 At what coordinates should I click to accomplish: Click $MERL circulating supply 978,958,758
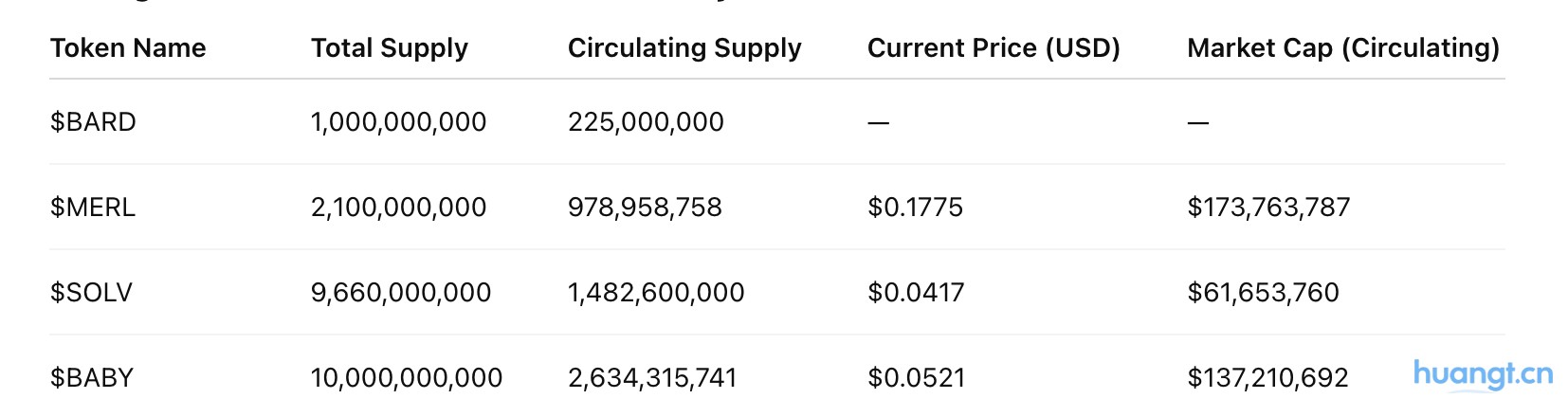pos(645,208)
